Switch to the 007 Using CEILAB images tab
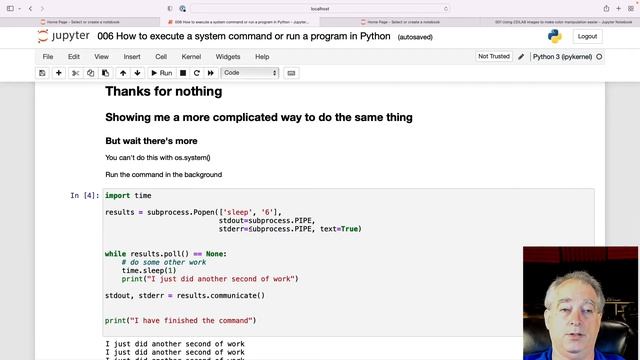 560,22
